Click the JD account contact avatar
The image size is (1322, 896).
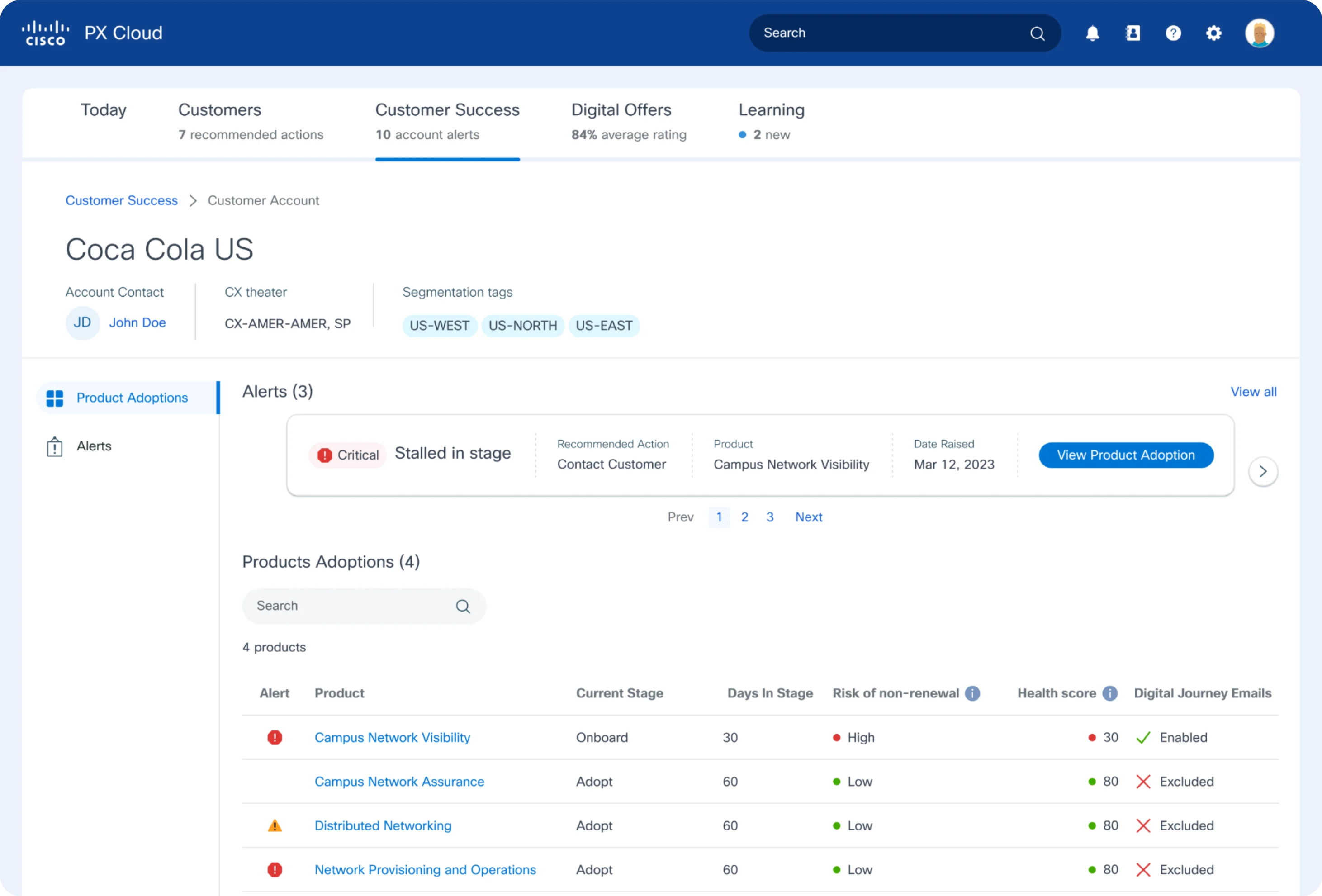[82, 322]
